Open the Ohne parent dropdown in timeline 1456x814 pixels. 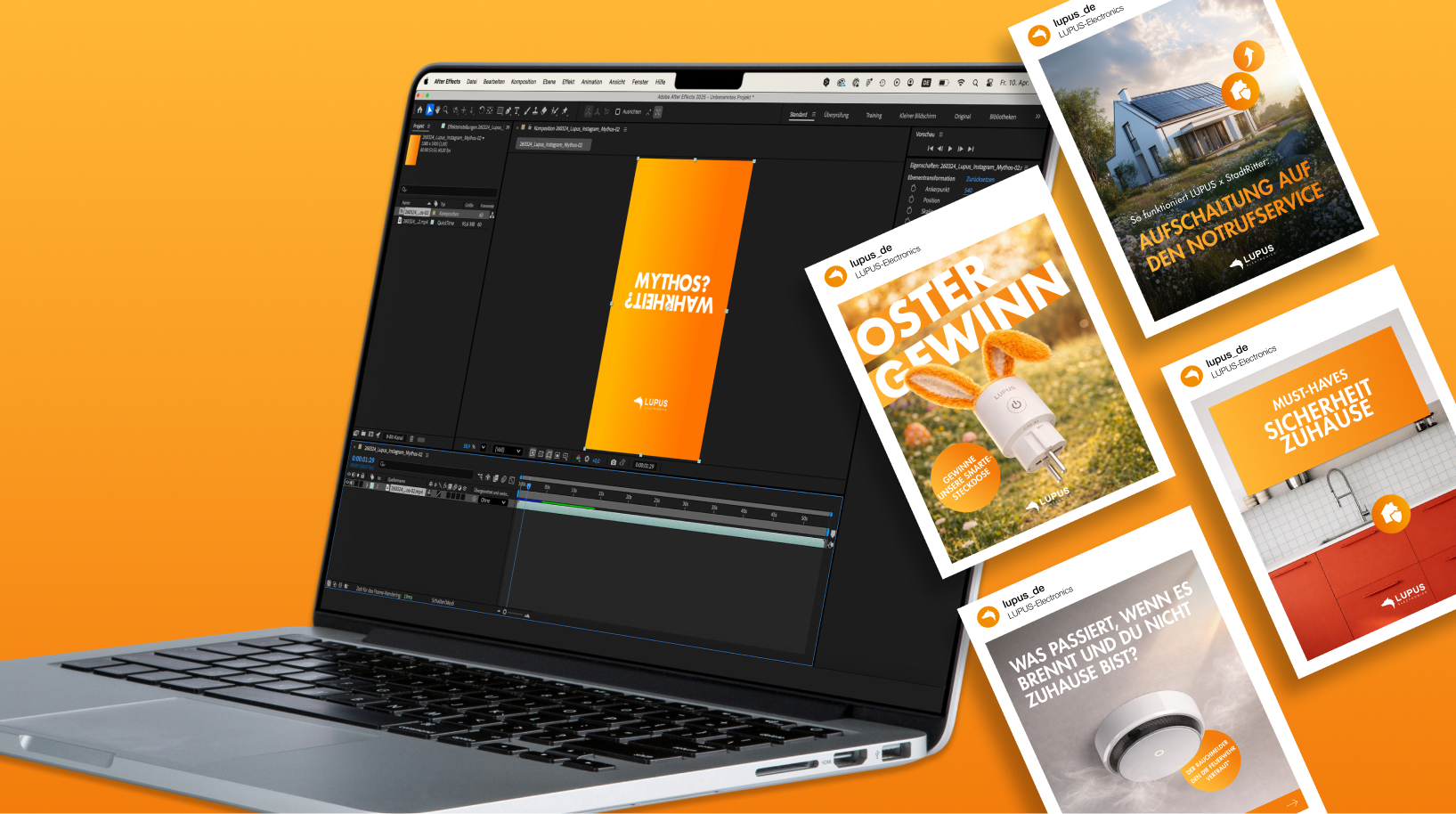tap(492, 502)
